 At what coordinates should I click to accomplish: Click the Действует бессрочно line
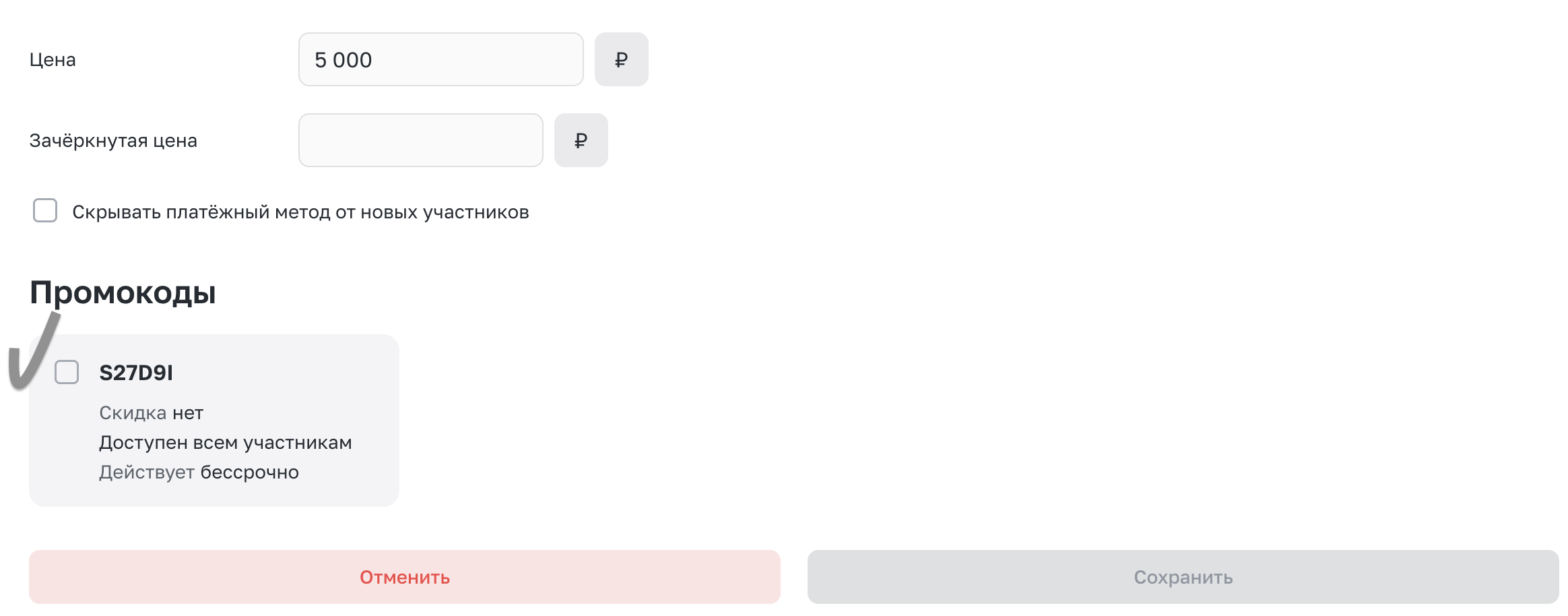199,472
